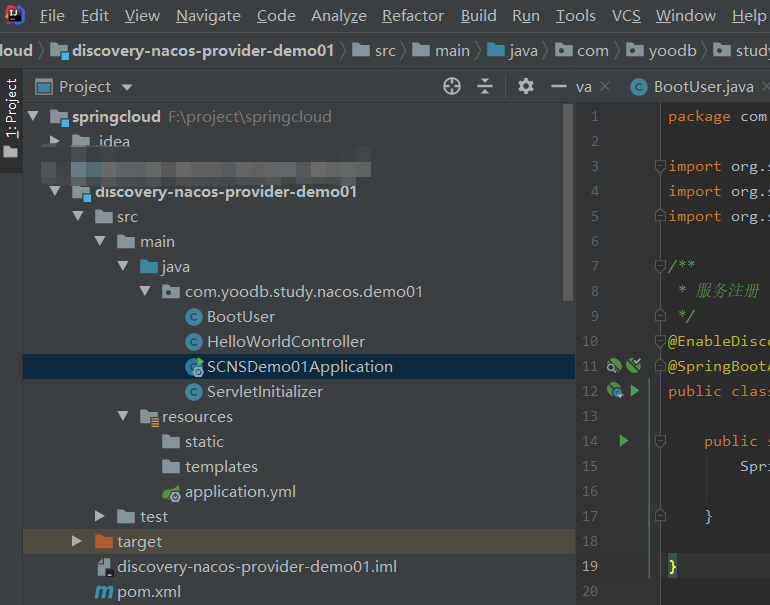Image resolution: width=770 pixels, height=605 pixels.
Task: Click the target folder icon
Action: 104,542
